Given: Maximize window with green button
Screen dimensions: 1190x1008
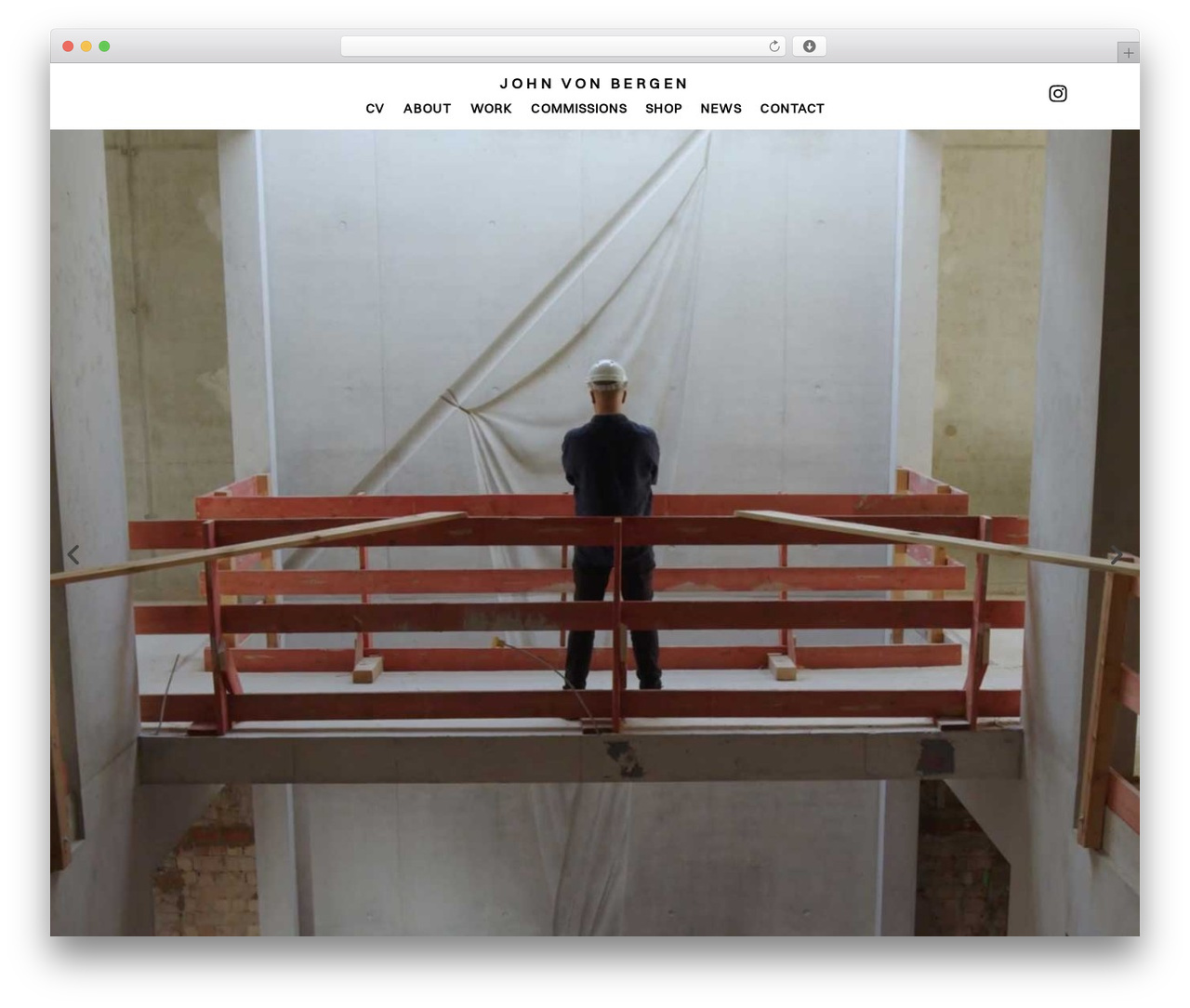Looking at the screenshot, I should click(104, 46).
